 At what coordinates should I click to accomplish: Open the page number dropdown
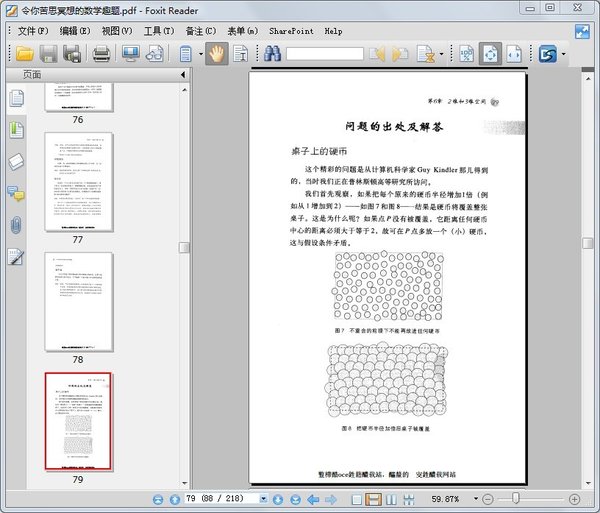[x=264, y=498]
